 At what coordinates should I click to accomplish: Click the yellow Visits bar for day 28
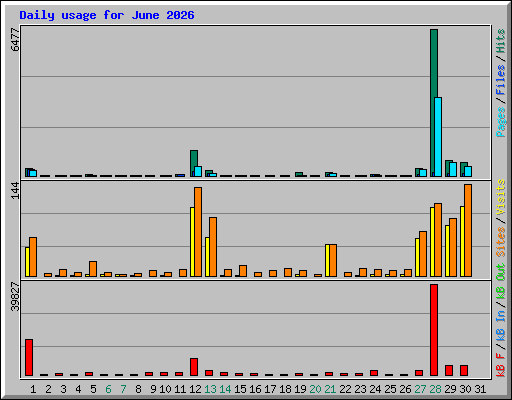[432, 242]
